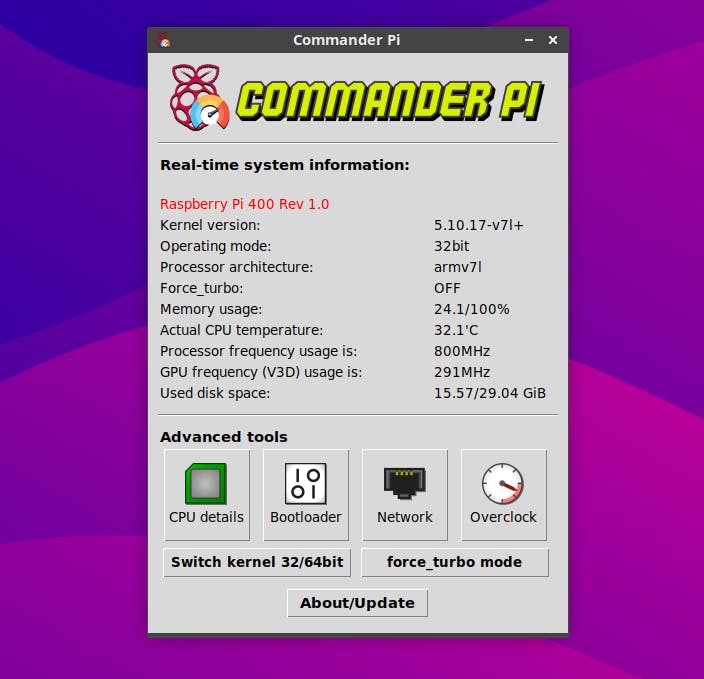This screenshot has height=679, width=704.
Task: Click the memory usage value 24.1/100%
Action: pos(471,309)
